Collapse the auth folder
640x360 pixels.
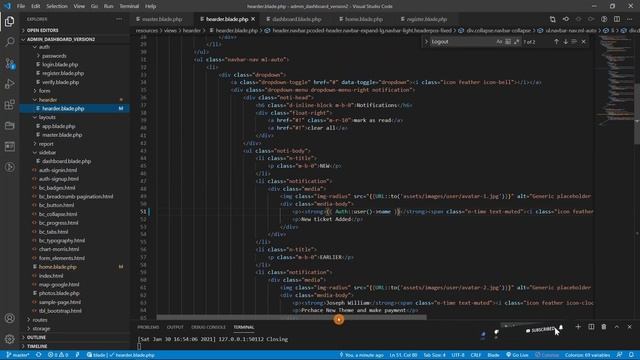[44, 47]
